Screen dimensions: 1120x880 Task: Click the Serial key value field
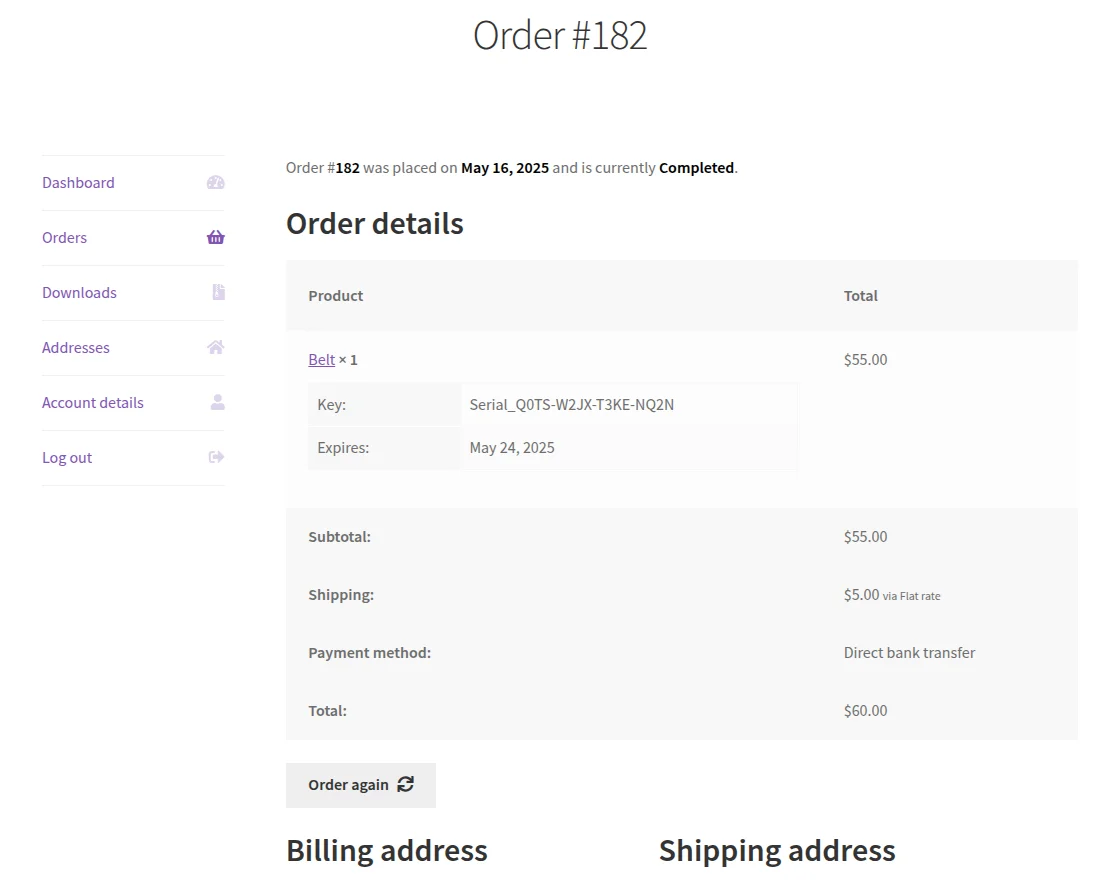[x=572, y=404]
